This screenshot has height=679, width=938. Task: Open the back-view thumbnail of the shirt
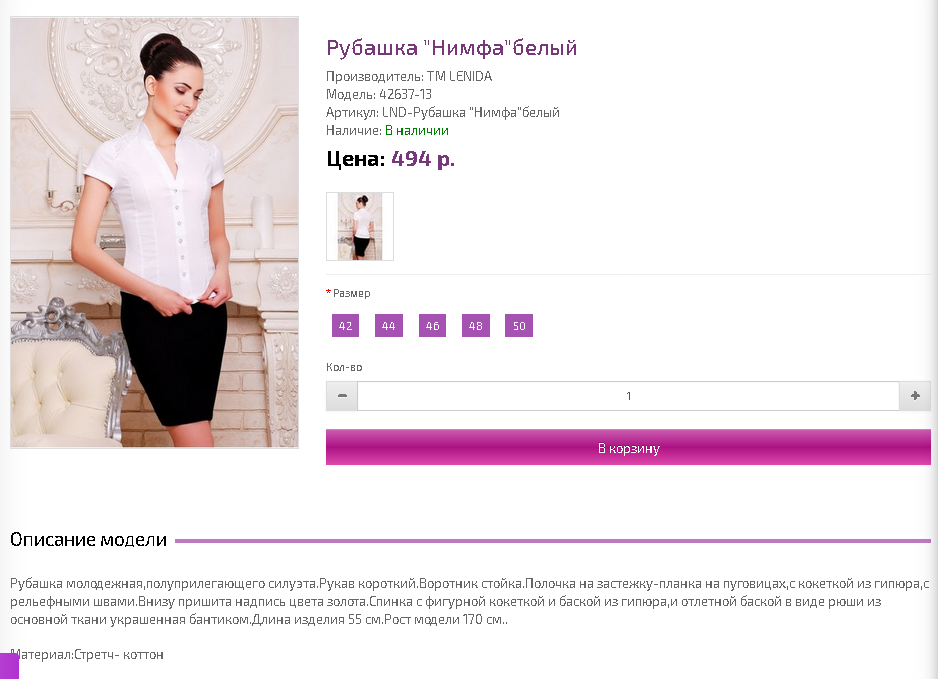pyautogui.click(x=360, y=226)
